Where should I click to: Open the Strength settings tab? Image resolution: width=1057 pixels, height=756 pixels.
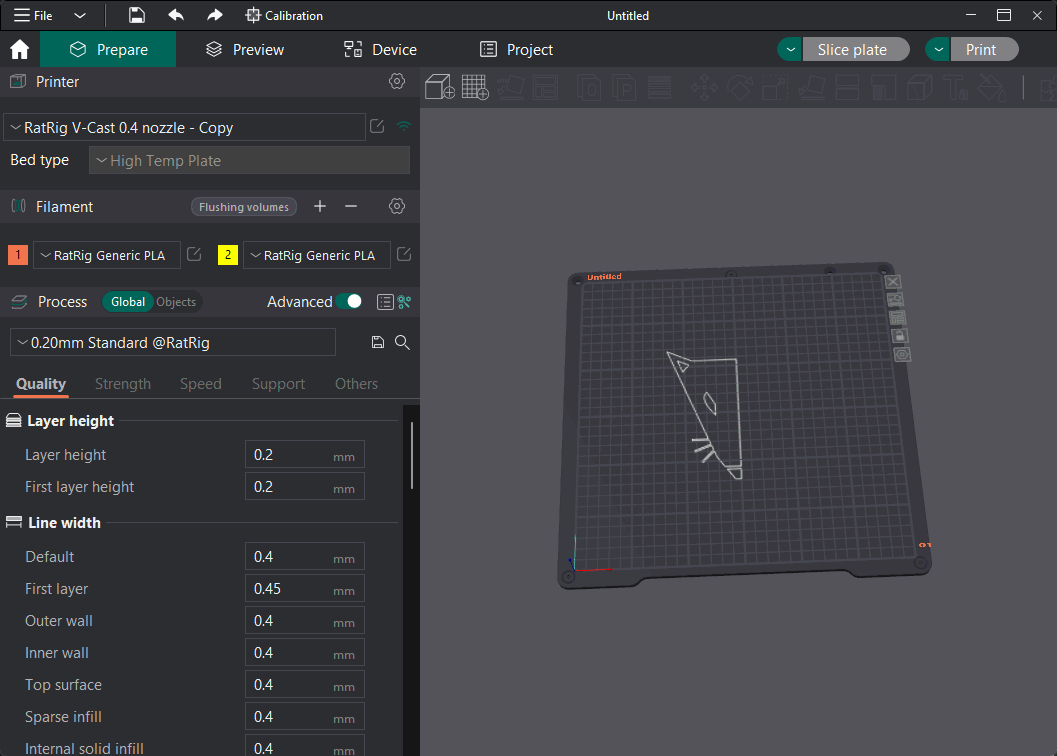[x=122, y=383]
